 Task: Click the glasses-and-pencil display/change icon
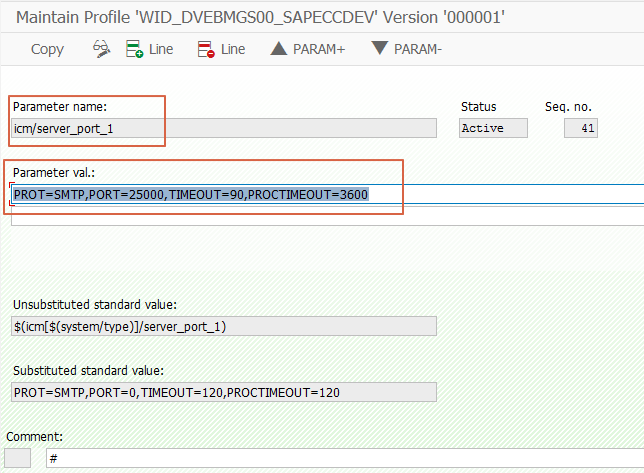pos(101,49)
